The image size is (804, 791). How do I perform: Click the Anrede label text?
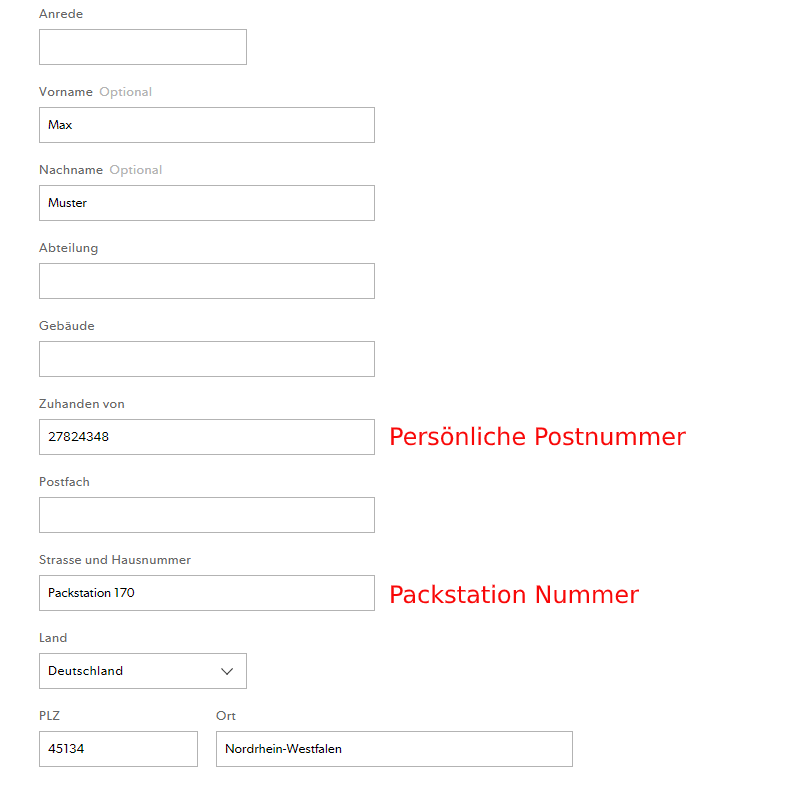61,14
